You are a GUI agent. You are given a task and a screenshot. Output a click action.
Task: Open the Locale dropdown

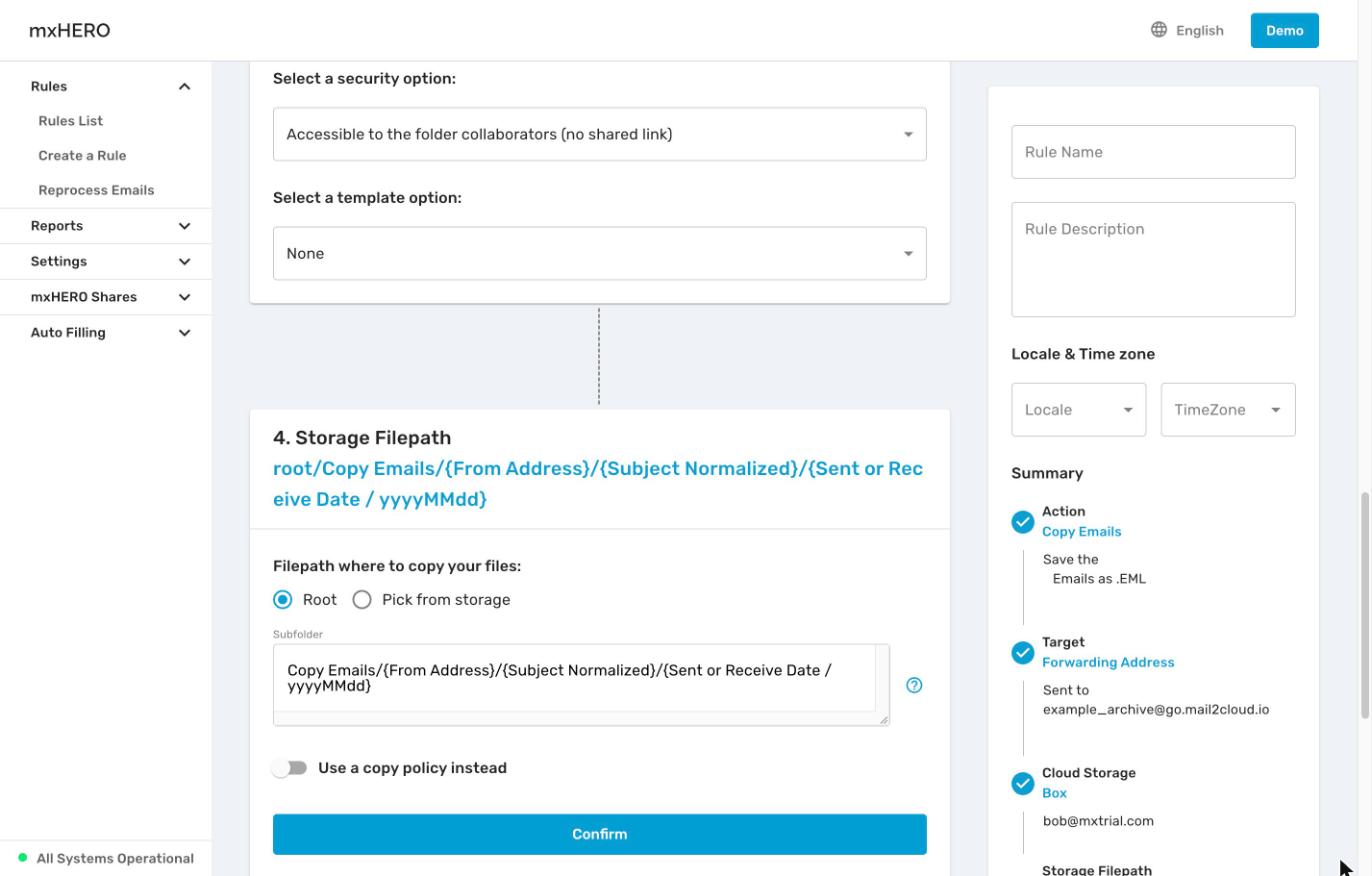[x=1079, y=410]
